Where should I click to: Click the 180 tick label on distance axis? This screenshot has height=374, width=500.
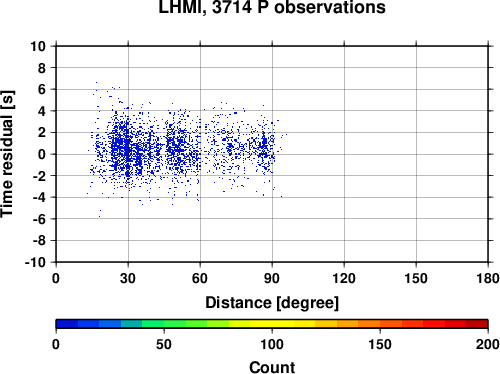(x=488, y=278)
